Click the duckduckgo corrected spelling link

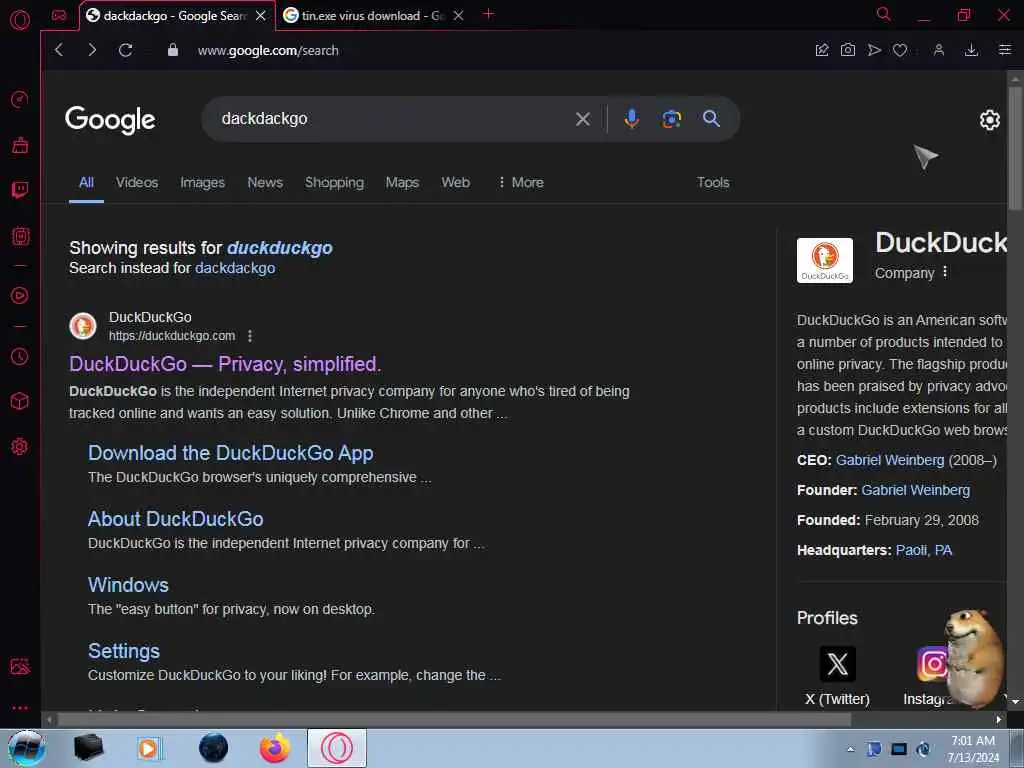[280, 248]
